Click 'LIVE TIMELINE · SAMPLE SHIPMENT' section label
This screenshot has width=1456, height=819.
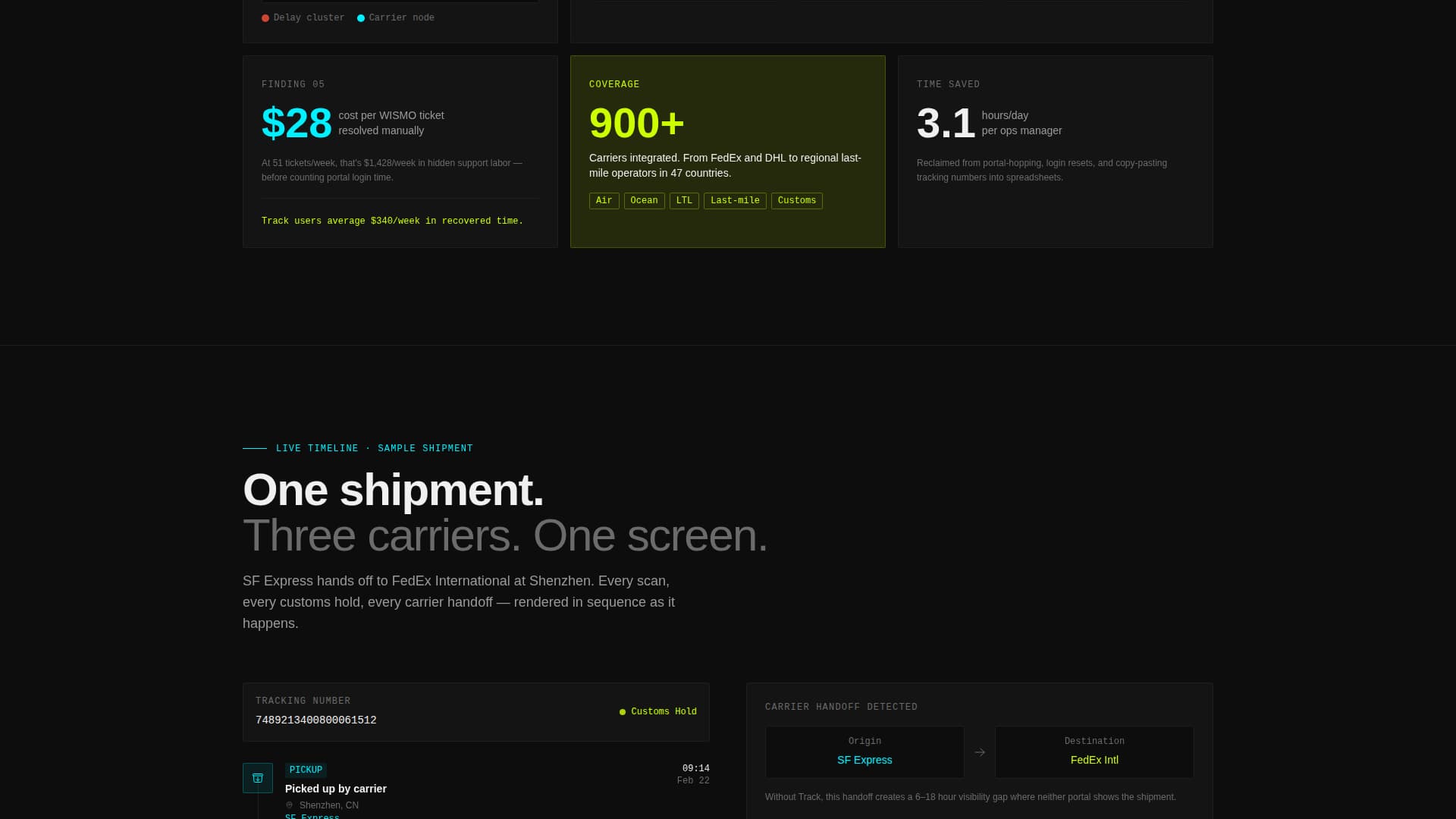pos(375,449)
